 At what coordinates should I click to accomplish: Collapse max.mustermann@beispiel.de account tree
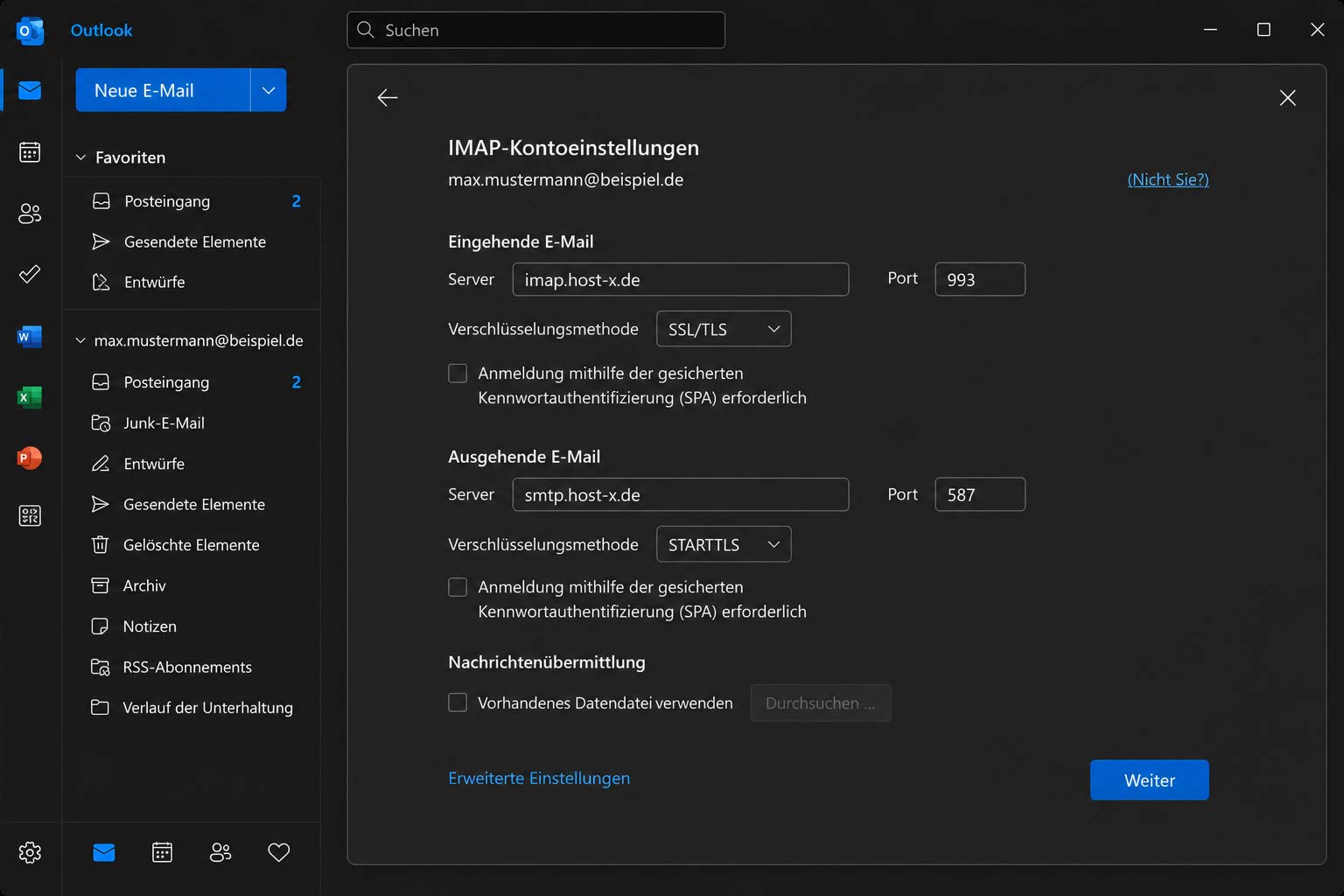[80, 340]
